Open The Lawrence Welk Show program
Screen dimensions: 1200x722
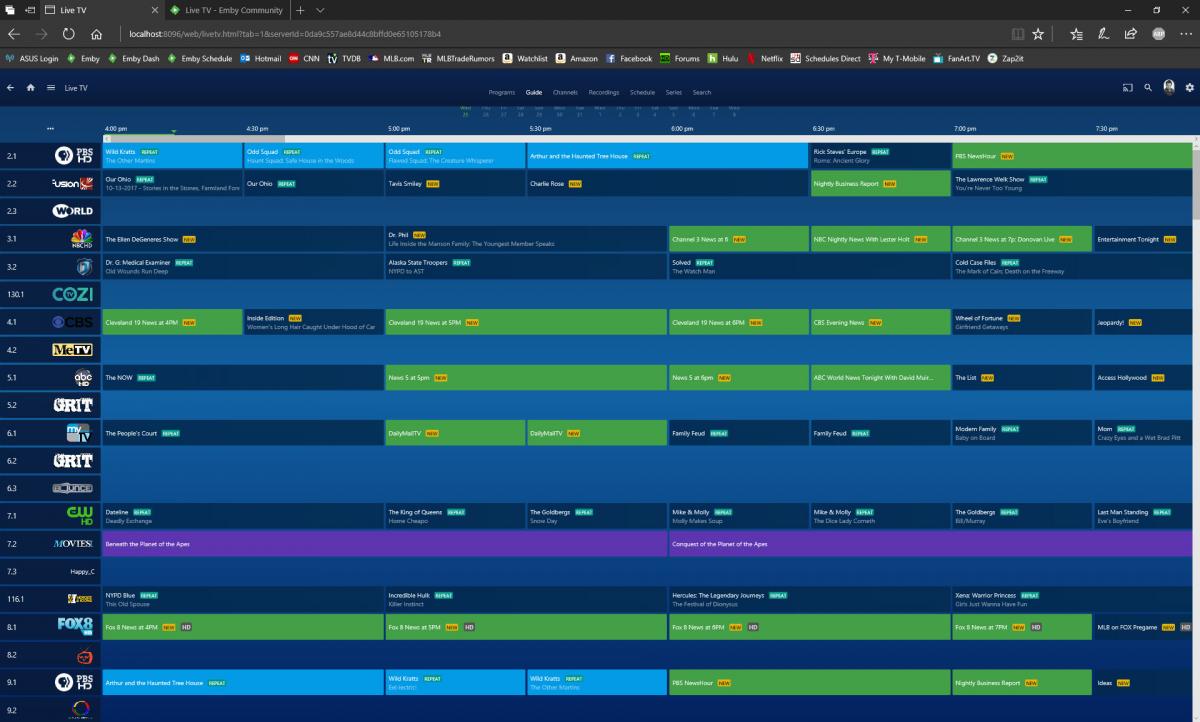[x=1072, y=184]
